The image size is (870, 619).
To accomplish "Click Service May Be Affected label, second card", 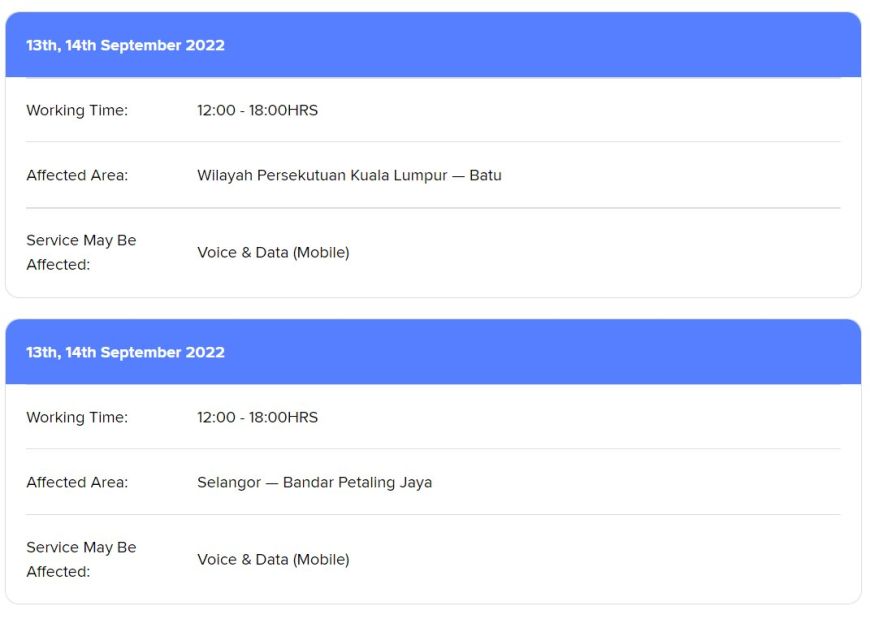I will tap(81, 559).
